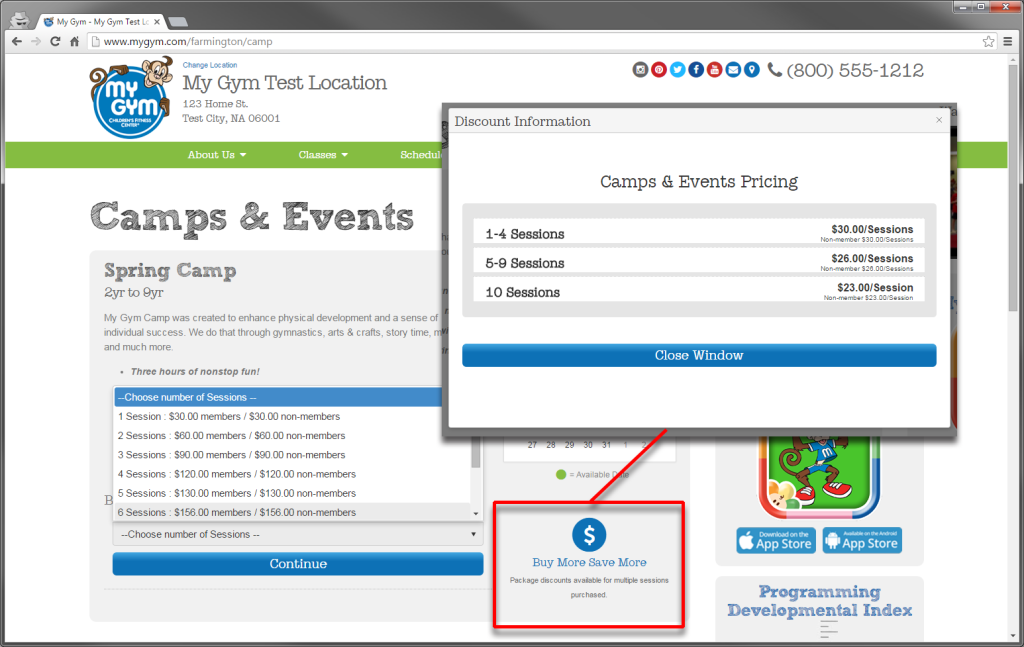
Task: Click the sessions list scrollbar down arrow
Action: pos(476,512)
